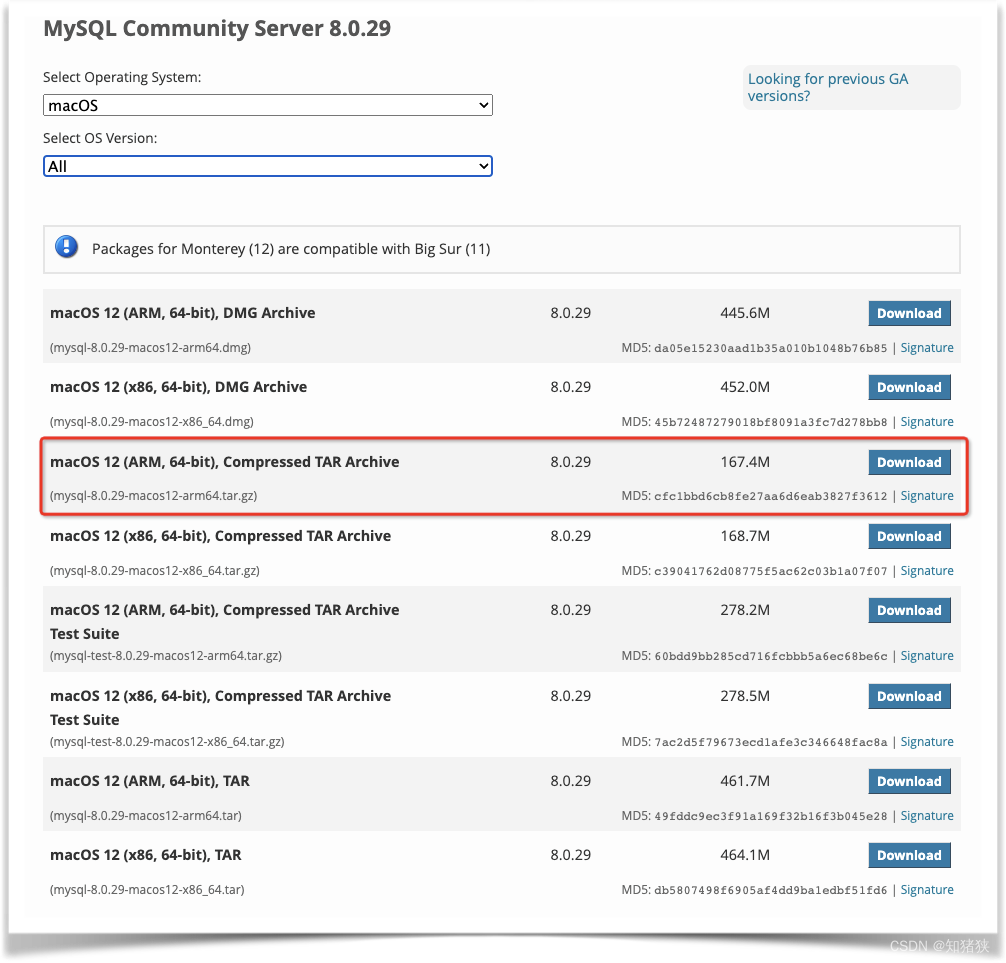Download x86 Compressed TAR Archive Test Suite 278.5M

(x=909, y=696)
